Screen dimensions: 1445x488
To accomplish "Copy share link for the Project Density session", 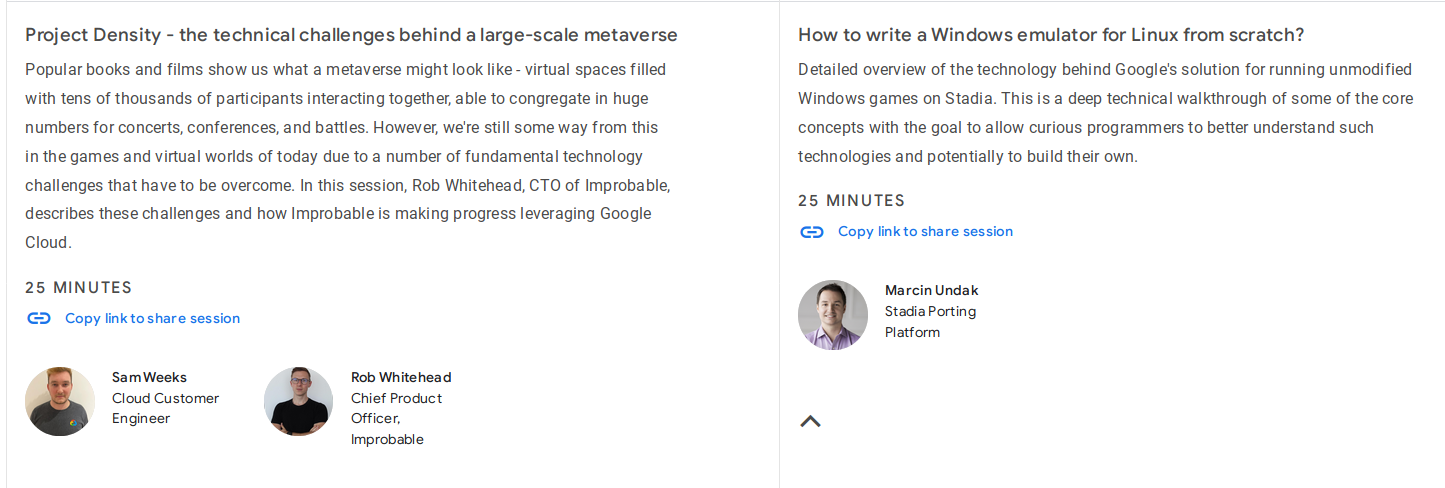I will pos(152,319).
